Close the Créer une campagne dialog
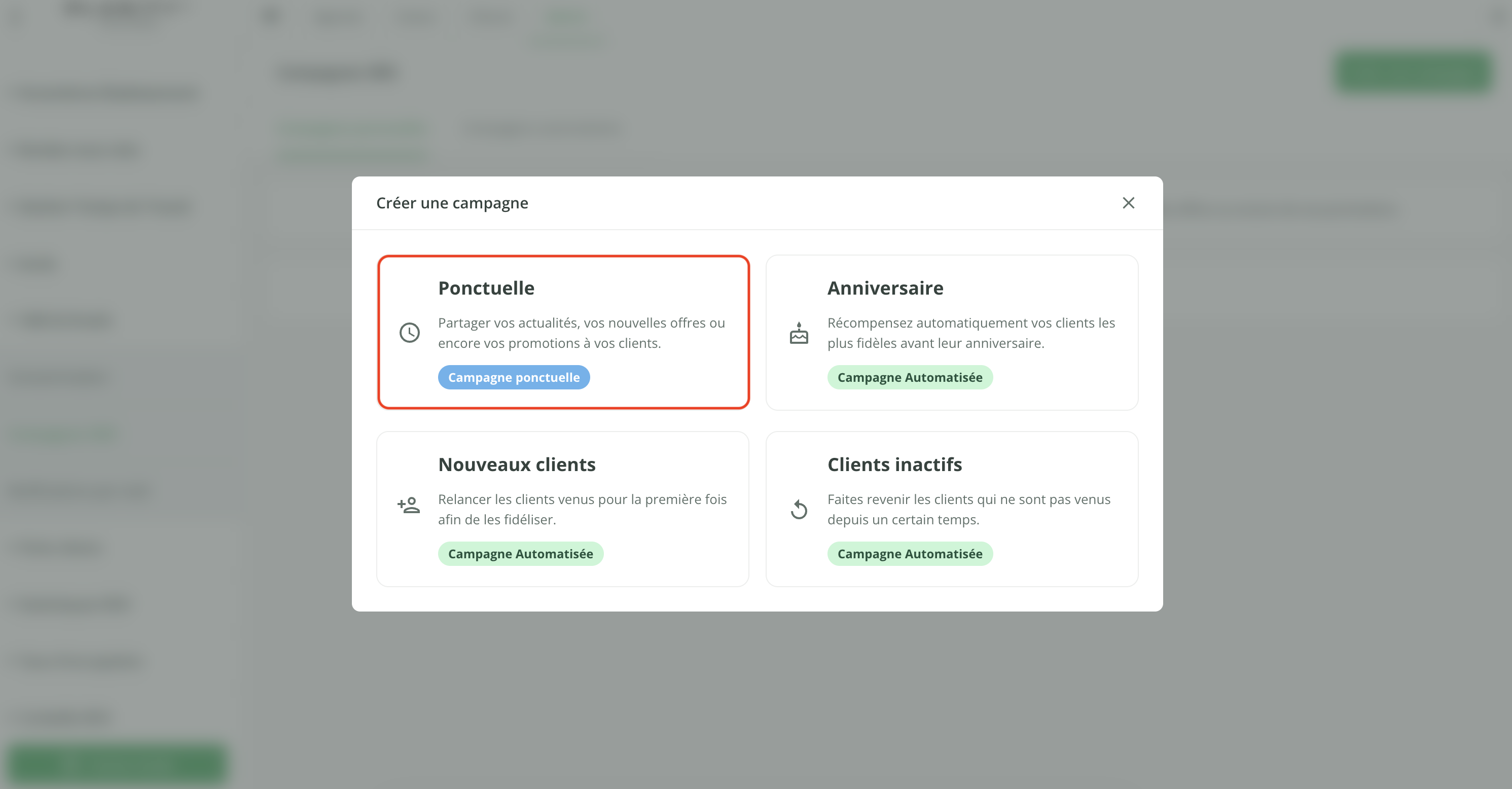 click(1128, 203)
